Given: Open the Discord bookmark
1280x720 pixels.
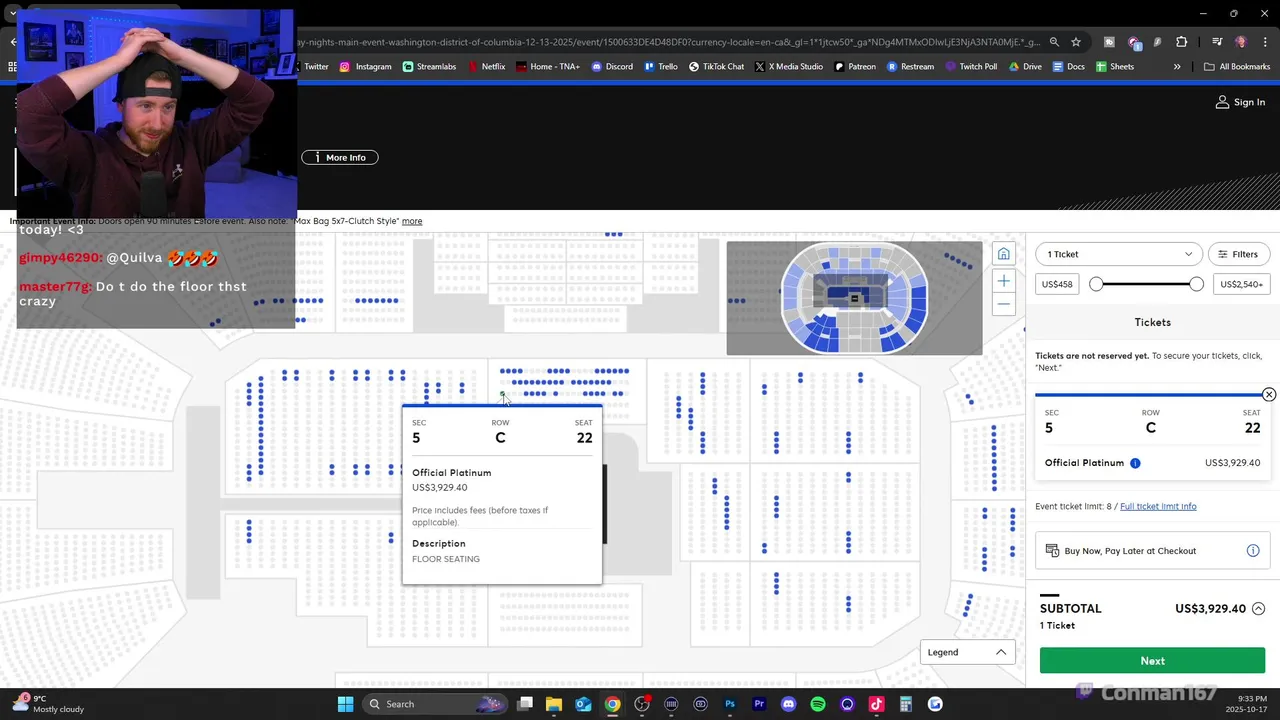Looking at the screenshot, I should point(612,67).
